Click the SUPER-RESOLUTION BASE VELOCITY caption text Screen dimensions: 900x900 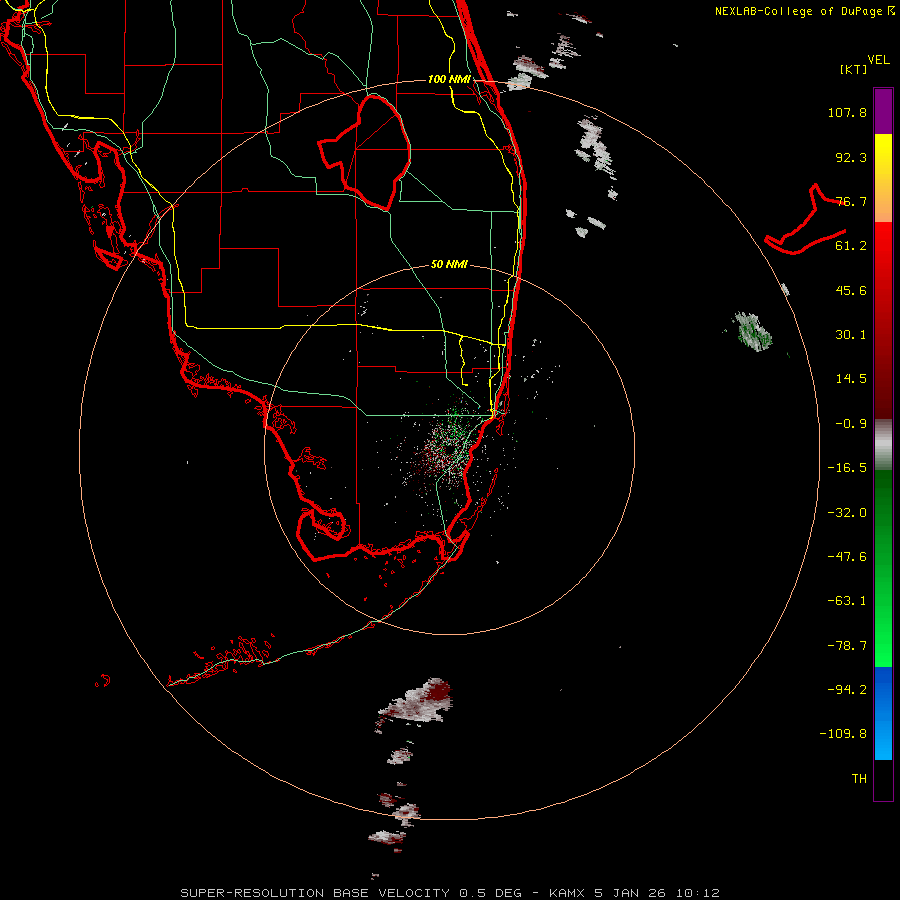pos(449,893)
